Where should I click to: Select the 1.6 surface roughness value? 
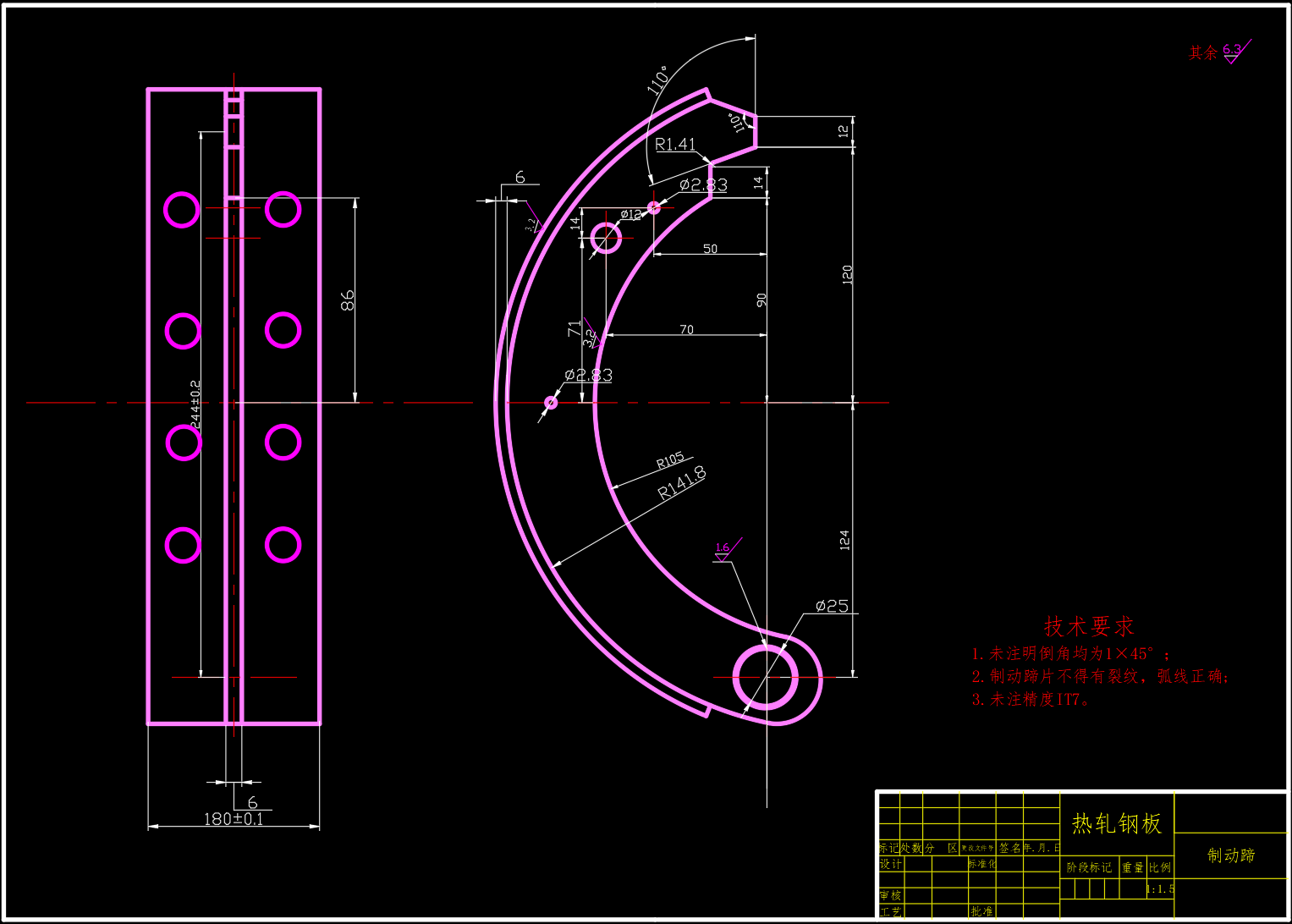[722, 547]
